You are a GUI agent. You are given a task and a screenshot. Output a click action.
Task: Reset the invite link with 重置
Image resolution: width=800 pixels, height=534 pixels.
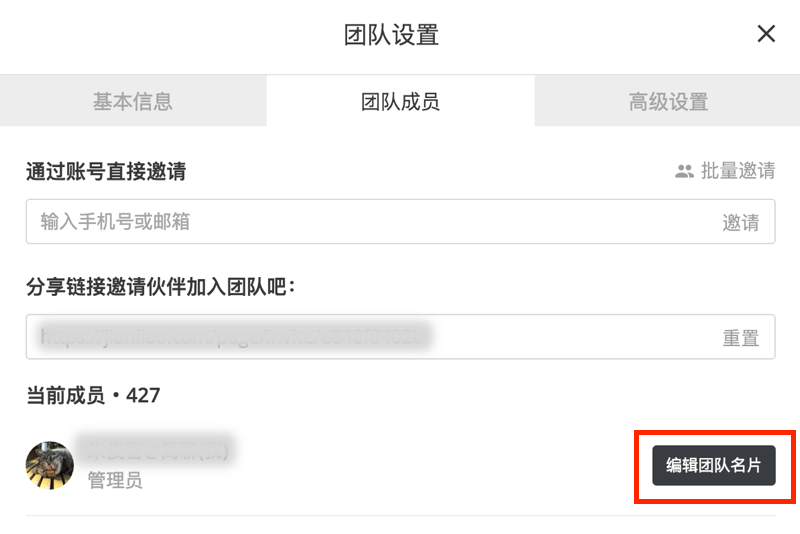[740, 338]
